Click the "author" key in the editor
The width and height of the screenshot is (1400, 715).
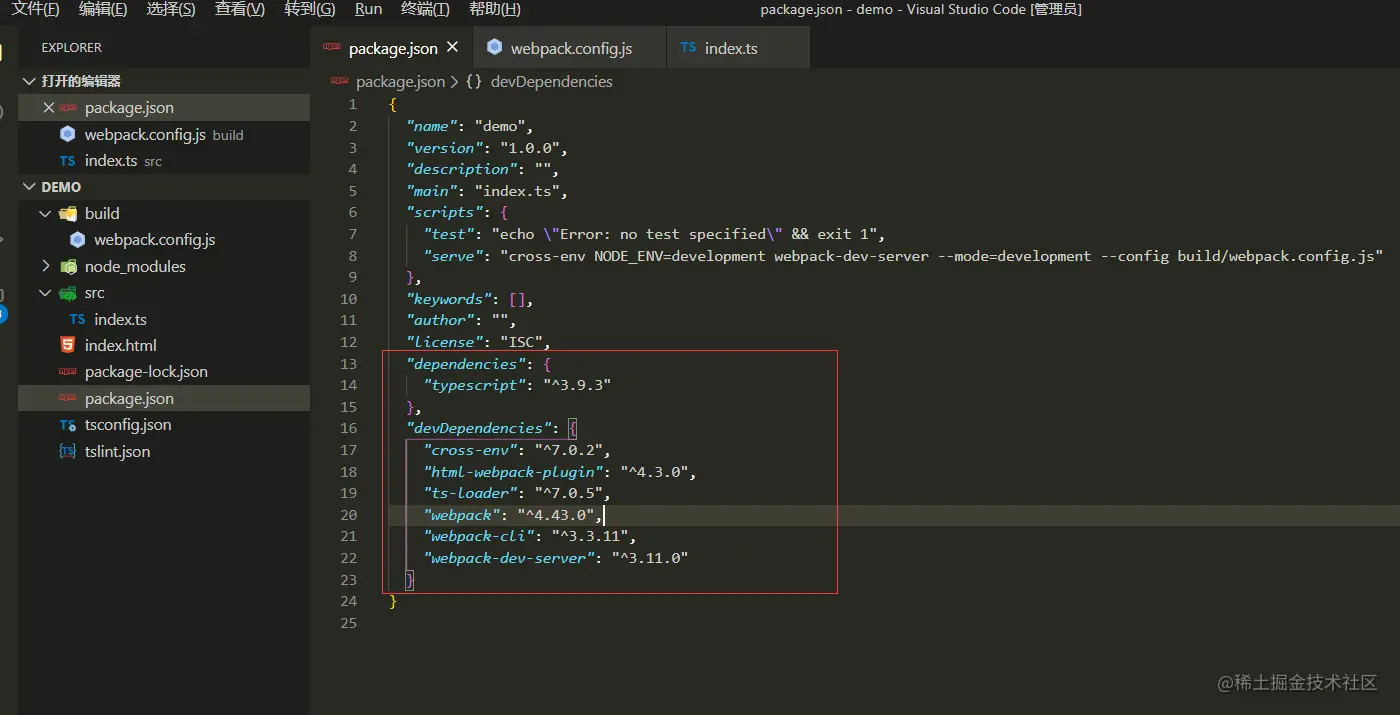[x=440, y=320]
